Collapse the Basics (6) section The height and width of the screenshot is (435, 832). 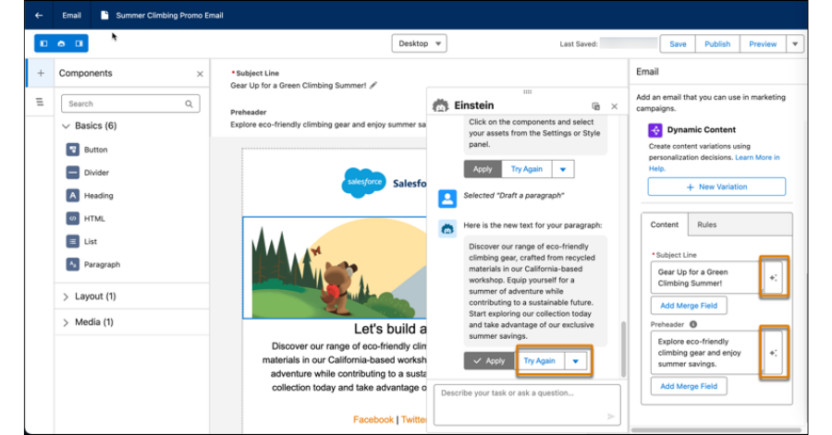click(x=66, y=126)
